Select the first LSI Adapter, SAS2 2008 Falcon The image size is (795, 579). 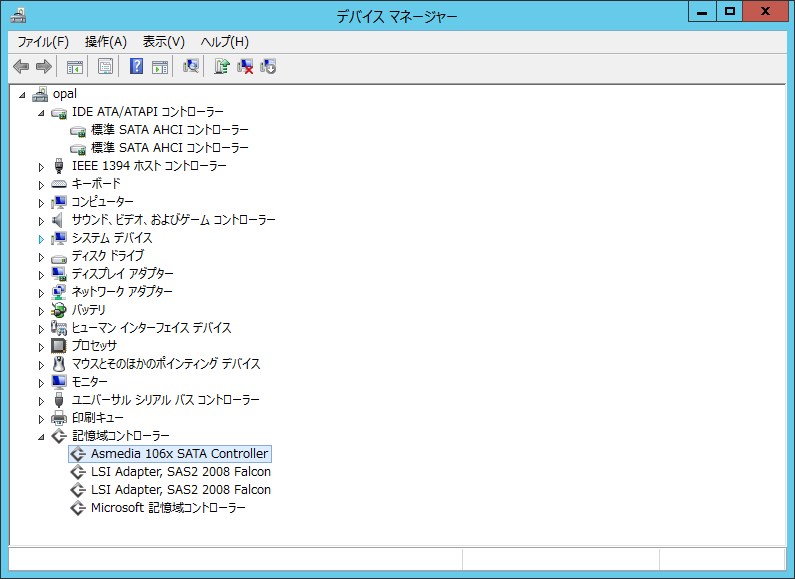(180, 472)
